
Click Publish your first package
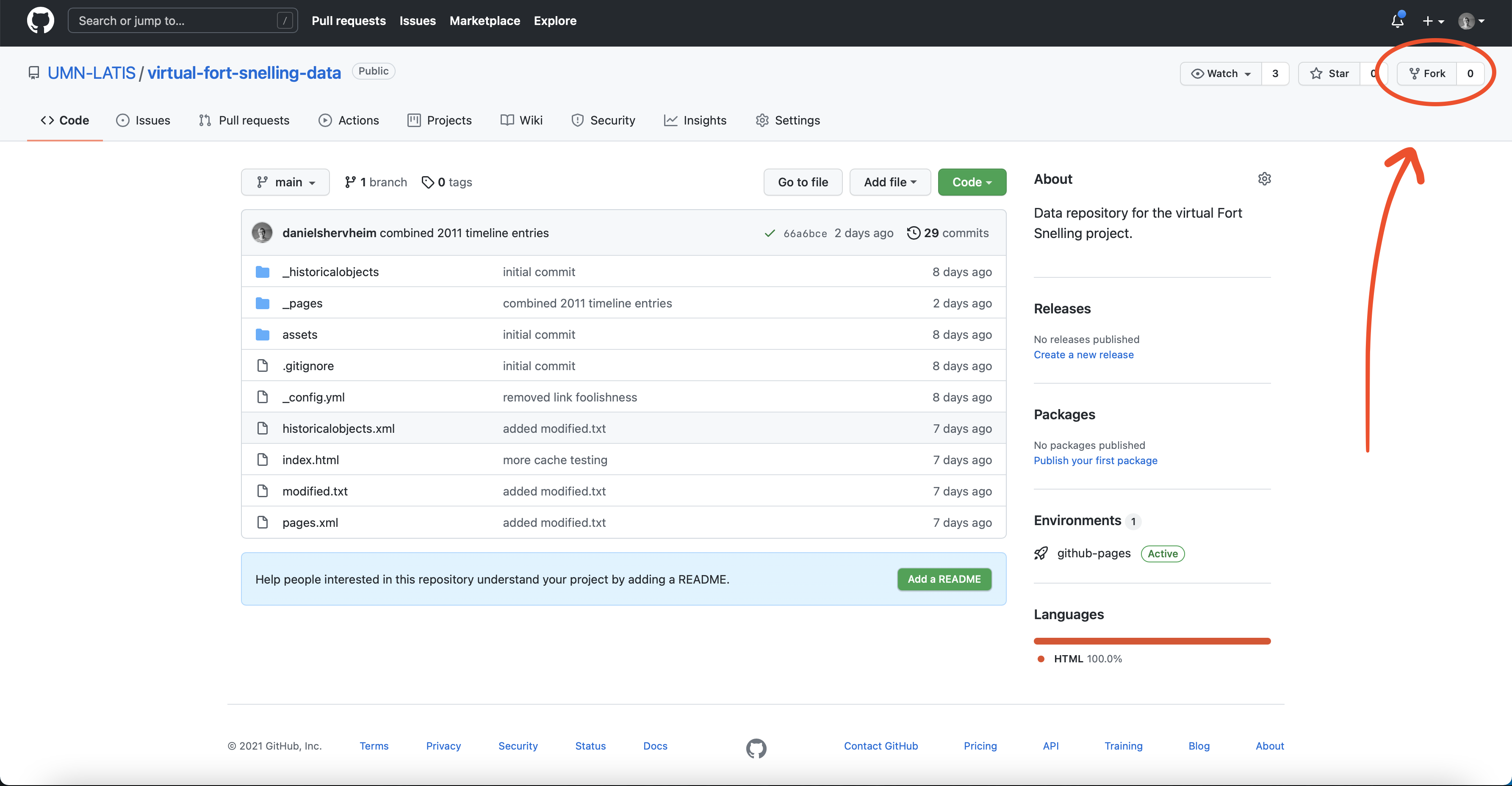[x=1095, y=460]
